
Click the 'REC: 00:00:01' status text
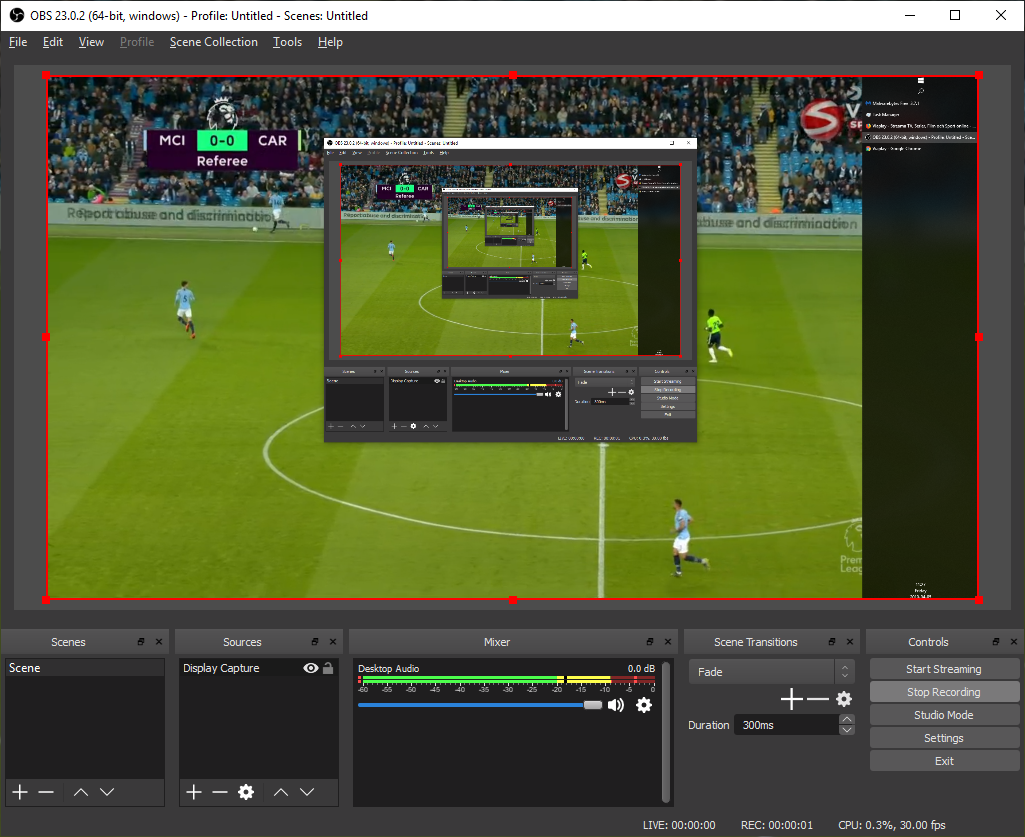pyautogui.click(x=777, y=825)
